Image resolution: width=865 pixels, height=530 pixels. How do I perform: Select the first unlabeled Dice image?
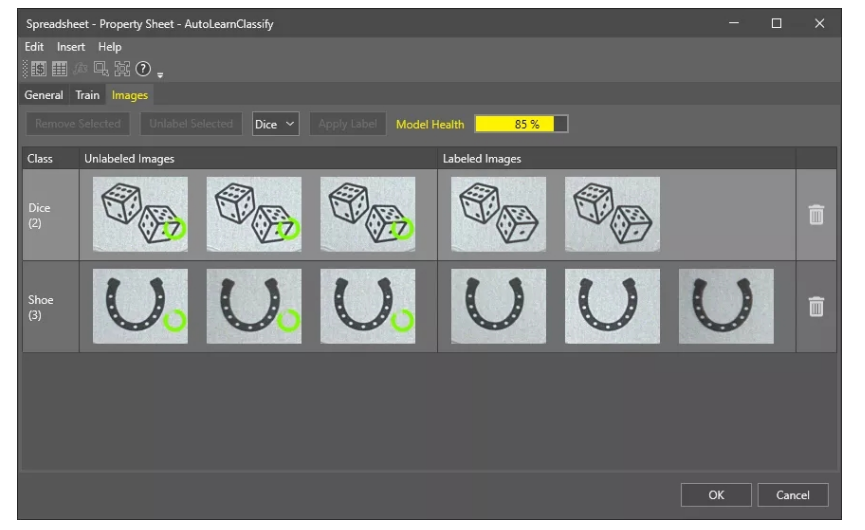tap(140, 214)
